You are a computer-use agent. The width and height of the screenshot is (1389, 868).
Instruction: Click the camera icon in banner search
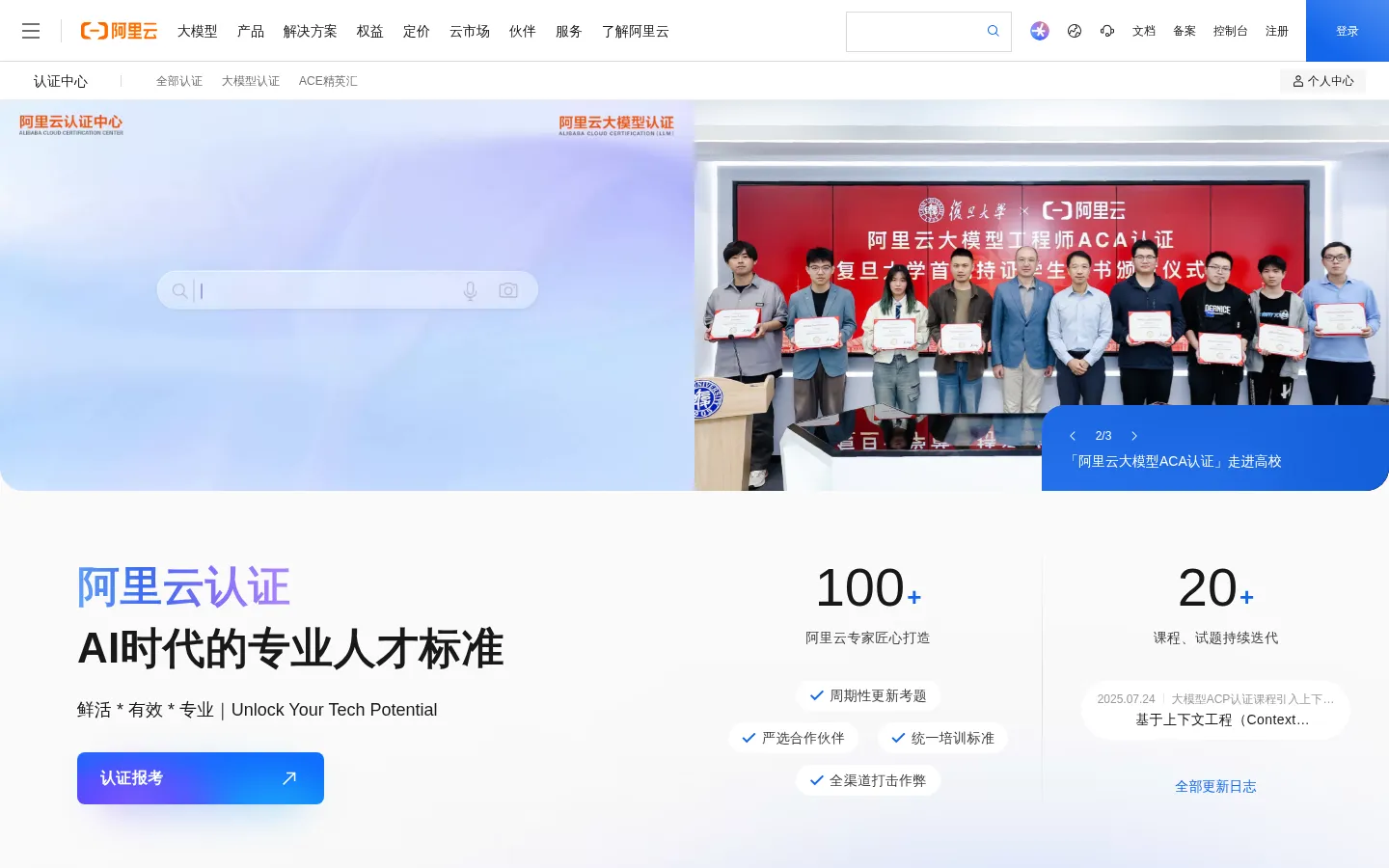tap(508, 290)
